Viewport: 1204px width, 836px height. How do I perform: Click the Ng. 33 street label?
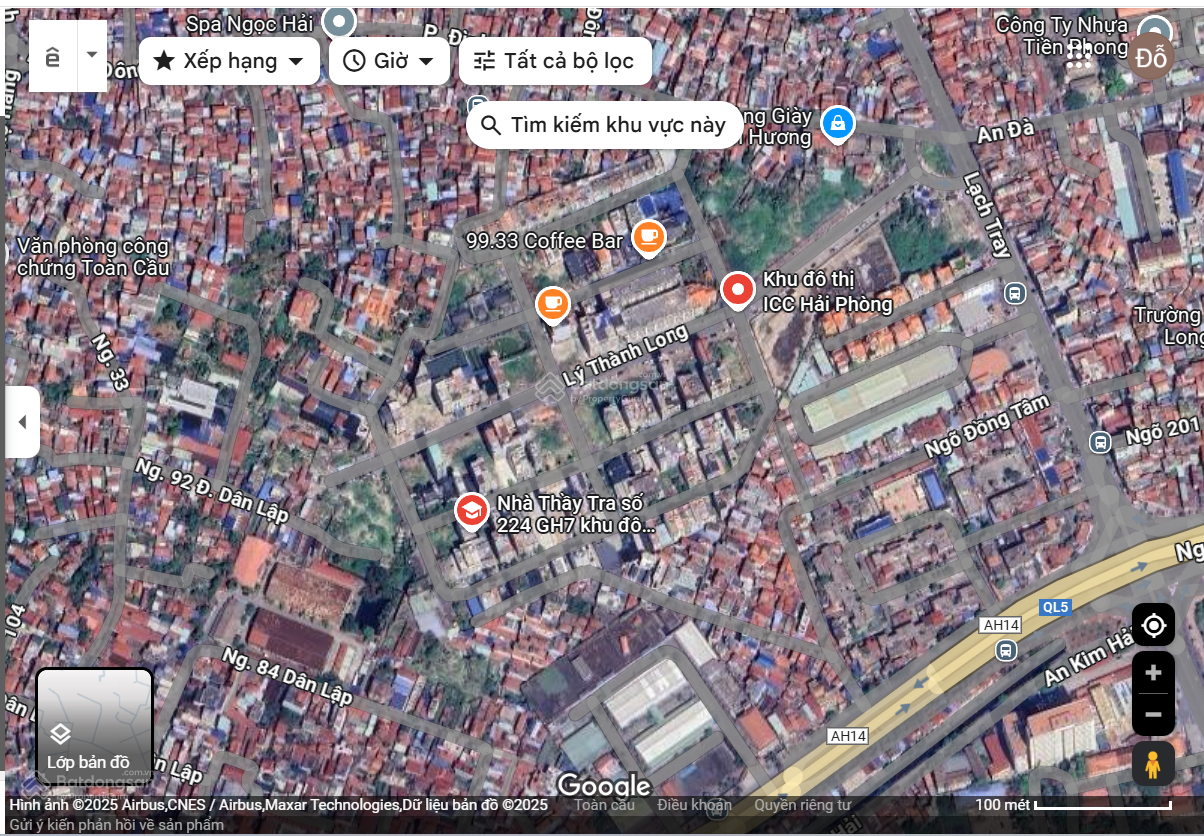click(110, 362)
